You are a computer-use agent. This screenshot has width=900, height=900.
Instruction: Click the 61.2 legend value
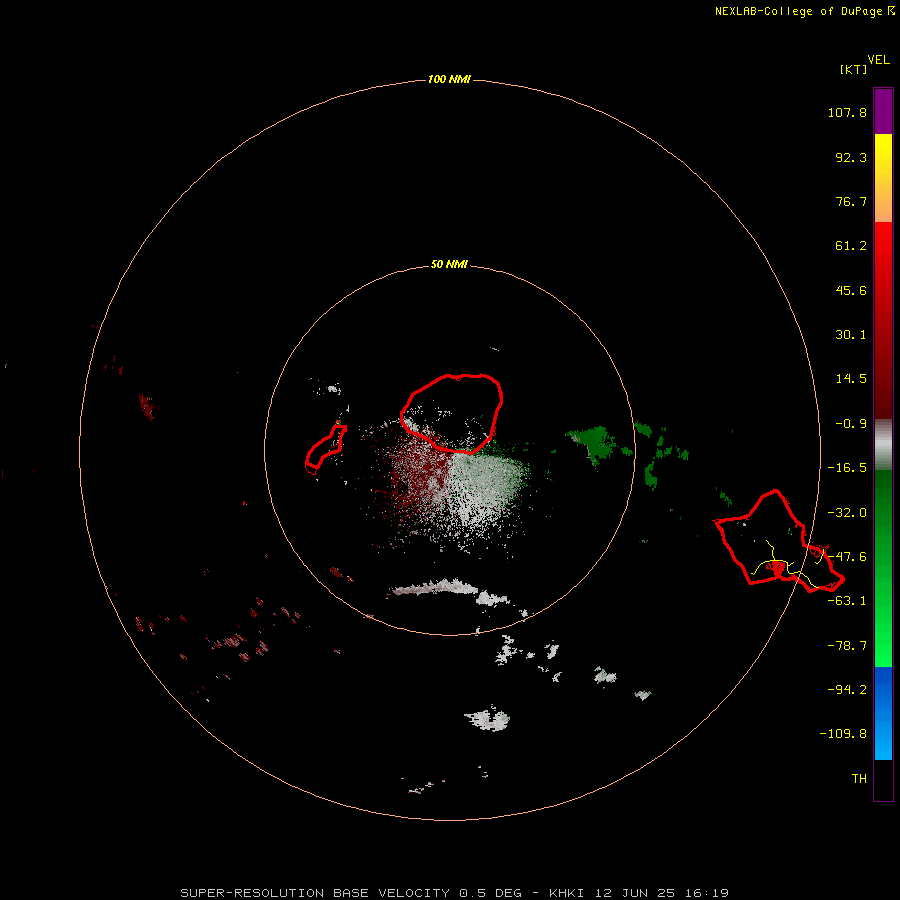(x=851, y=246)
